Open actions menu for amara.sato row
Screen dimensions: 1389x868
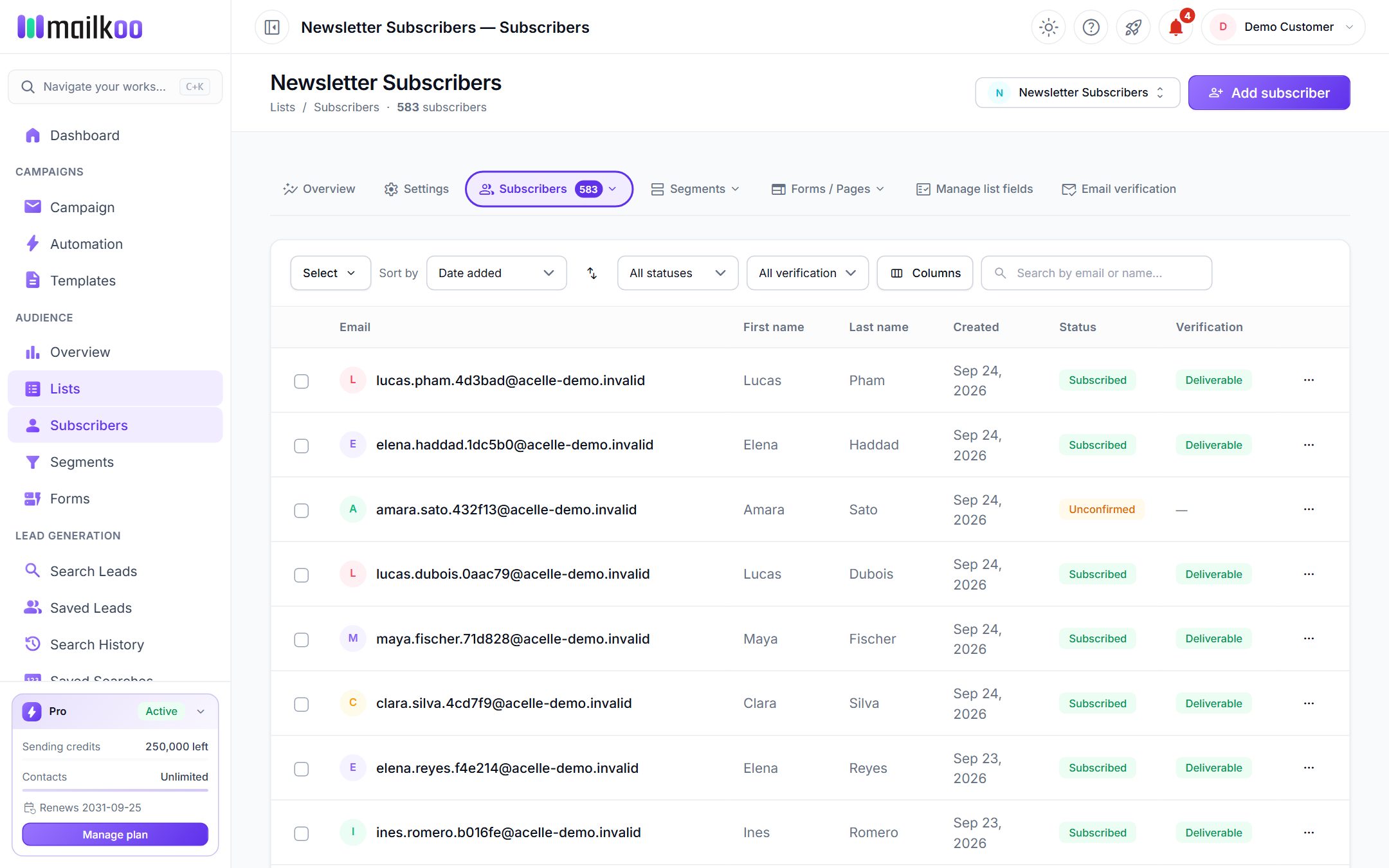point(1309,509)
